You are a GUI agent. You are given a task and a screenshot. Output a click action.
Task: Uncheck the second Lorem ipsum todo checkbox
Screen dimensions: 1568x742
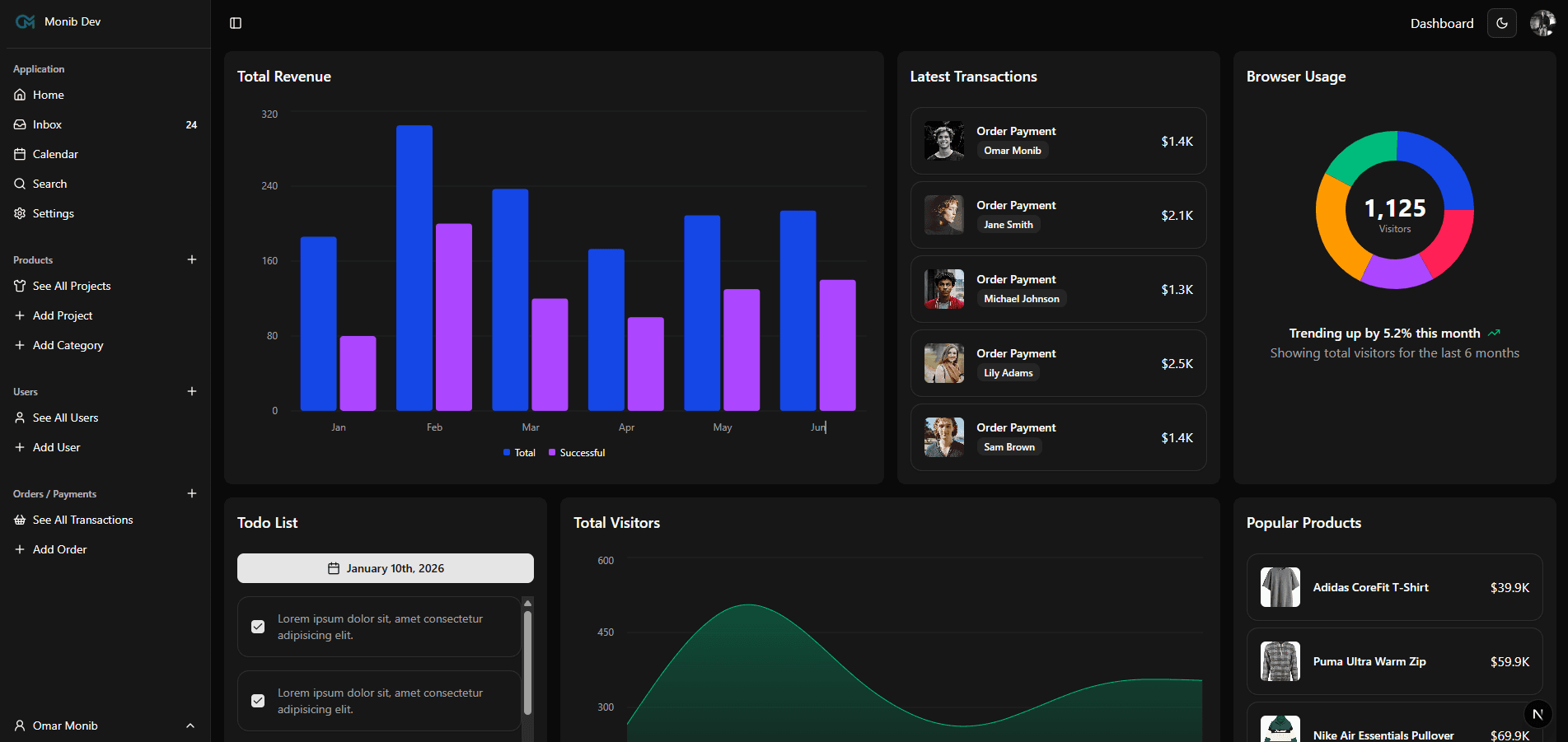[258, 701]
